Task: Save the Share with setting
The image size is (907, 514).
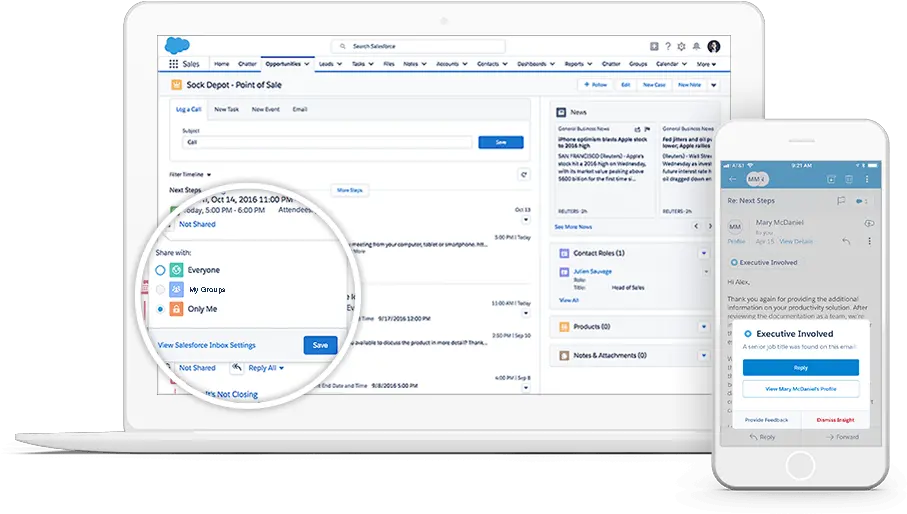Action: (x=320, y=345)
